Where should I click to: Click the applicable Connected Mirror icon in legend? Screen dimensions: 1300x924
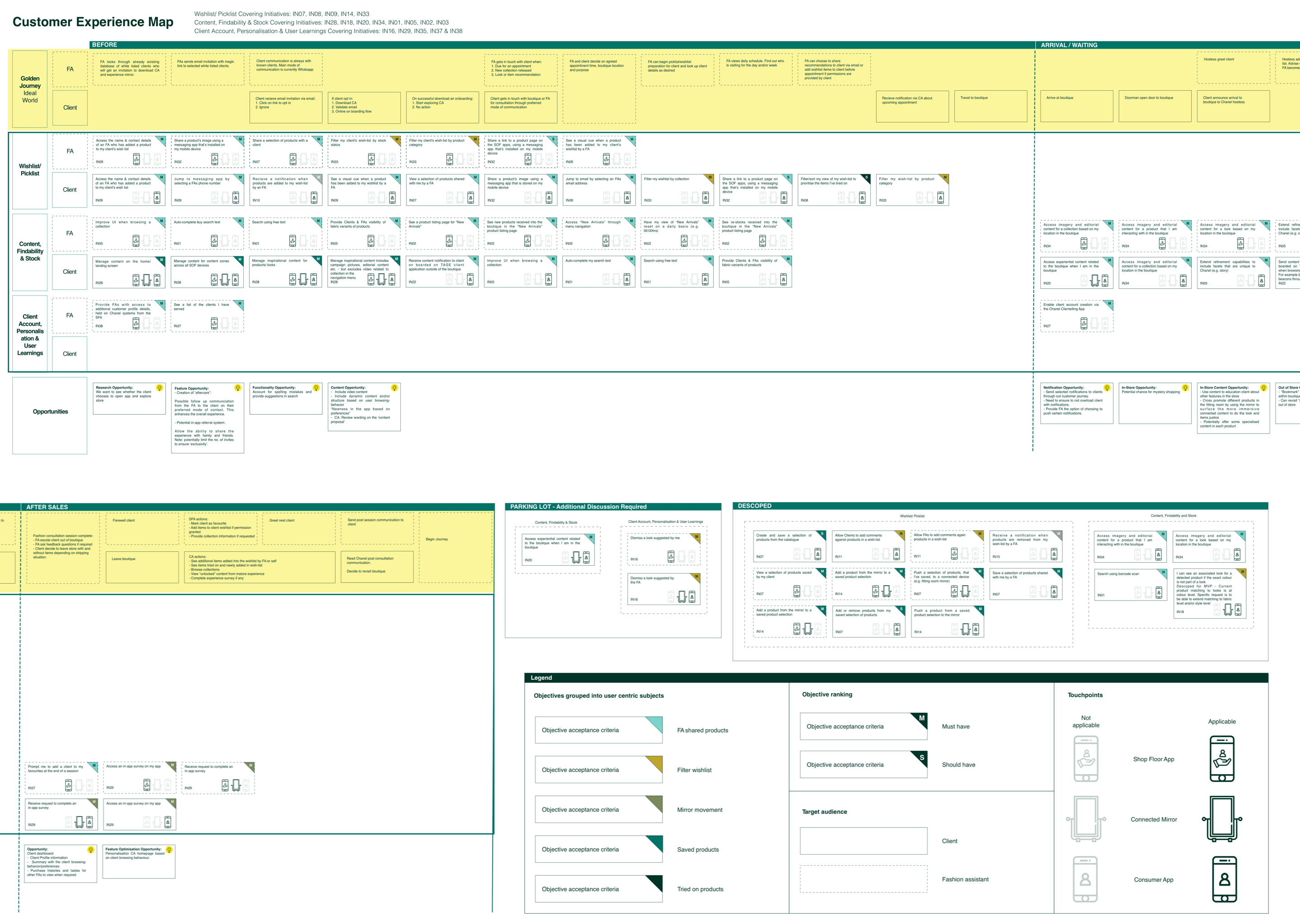(1221, 819)
